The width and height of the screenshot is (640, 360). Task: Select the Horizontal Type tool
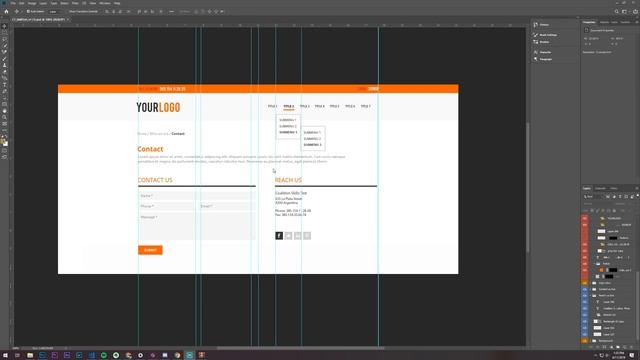point(4,85)
